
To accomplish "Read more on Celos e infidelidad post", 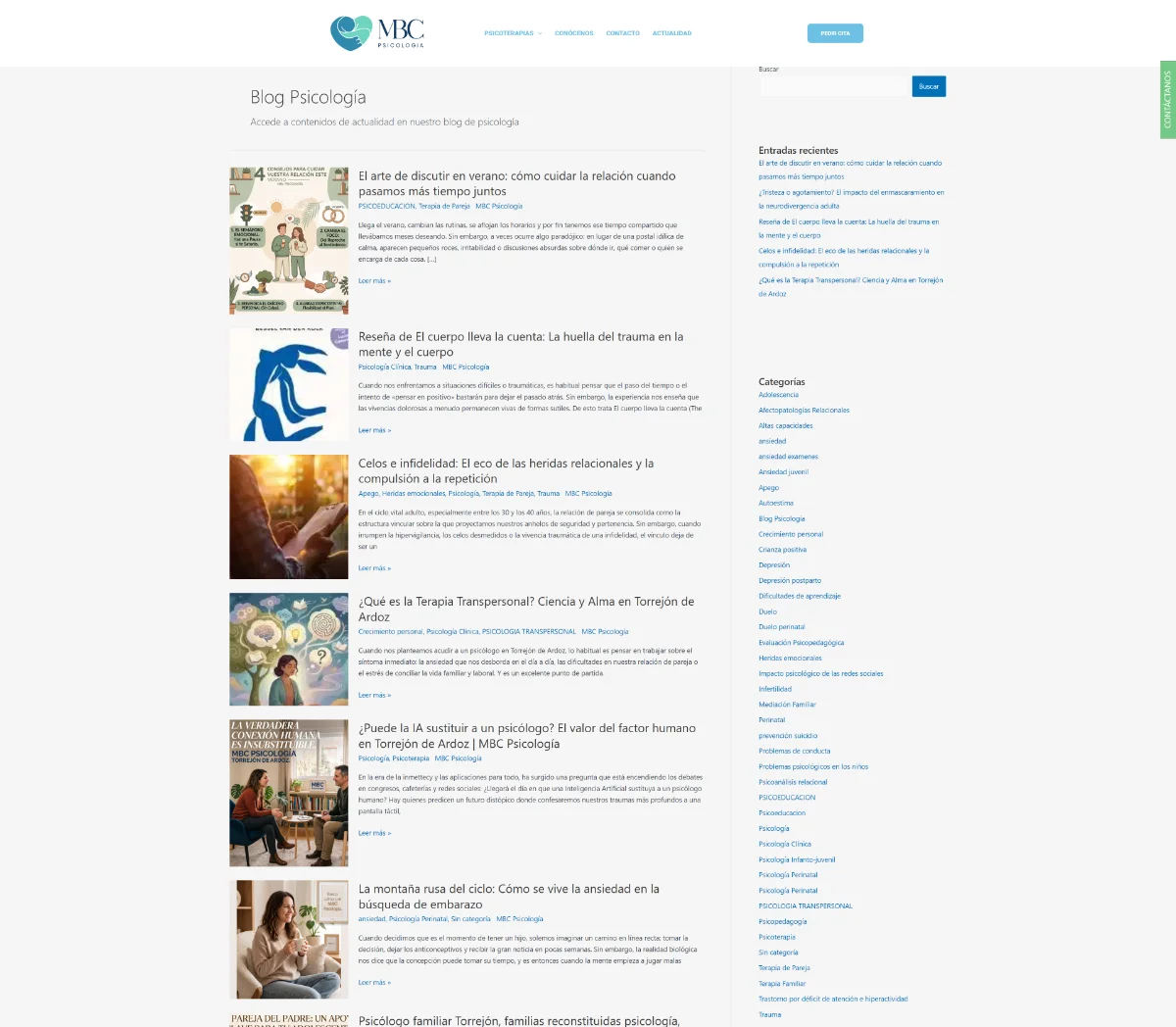I will click(374, 568).
